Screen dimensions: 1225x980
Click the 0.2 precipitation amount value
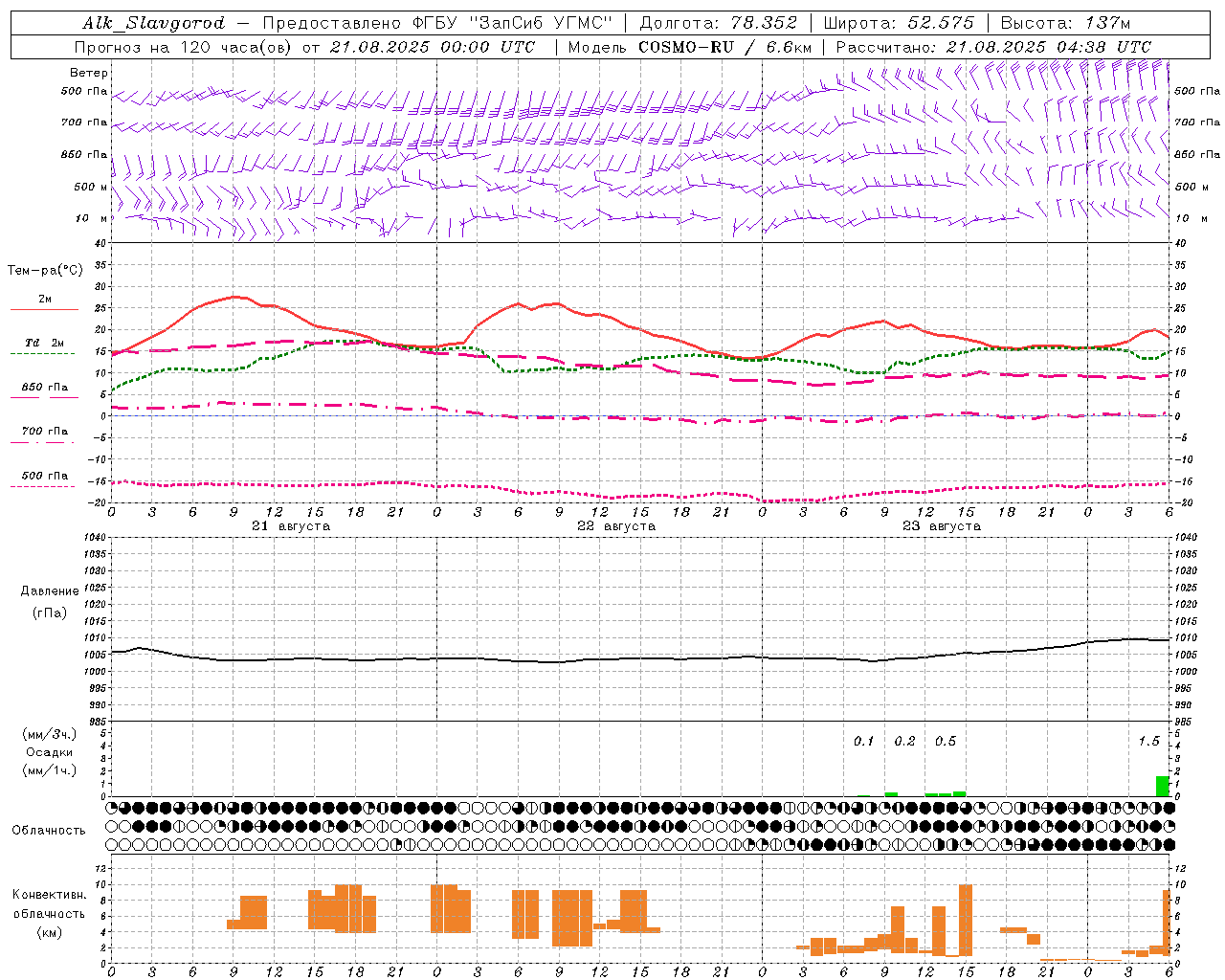pyautogui.click(x=904, y=741)
